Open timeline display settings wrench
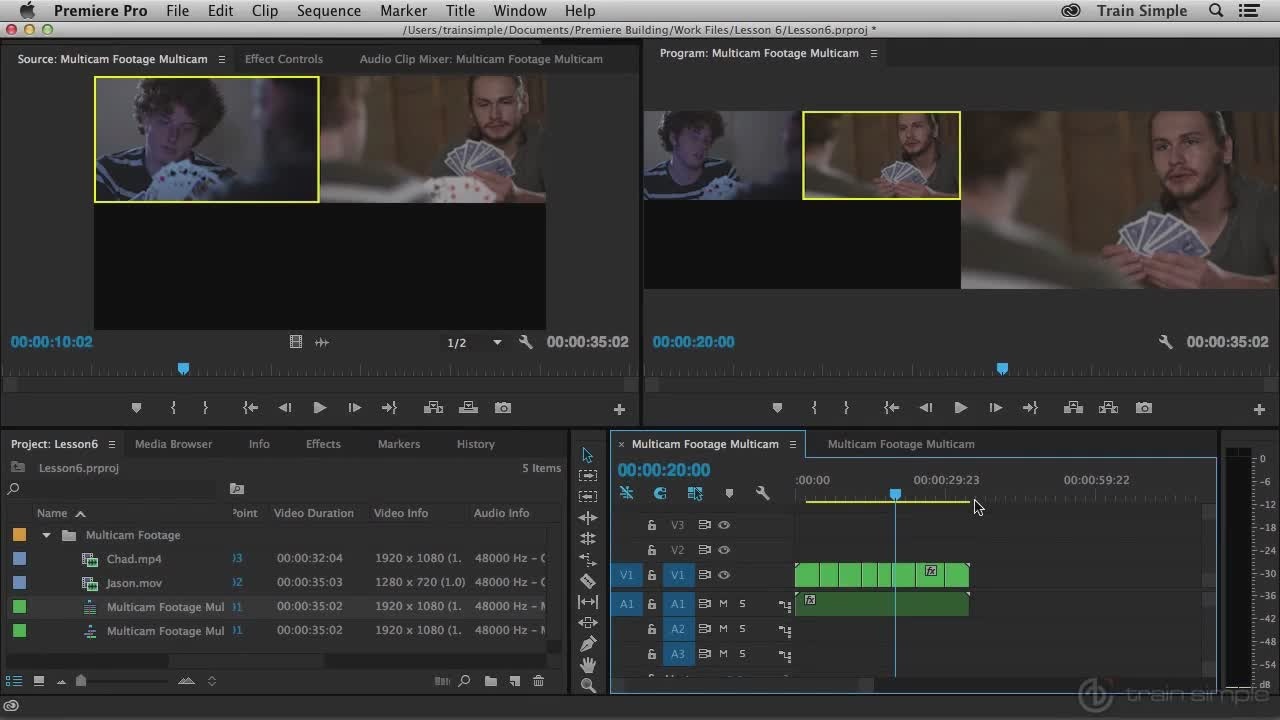1280x720 pixels. [x=763, y=493]
